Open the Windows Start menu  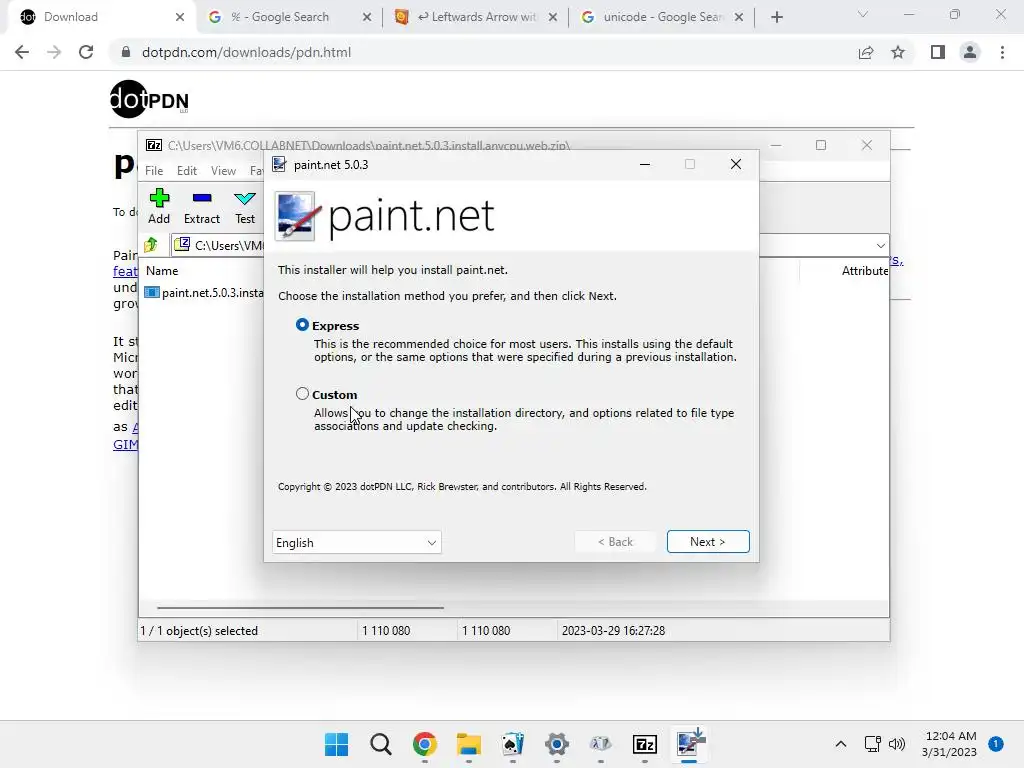[x=336, y=744]
